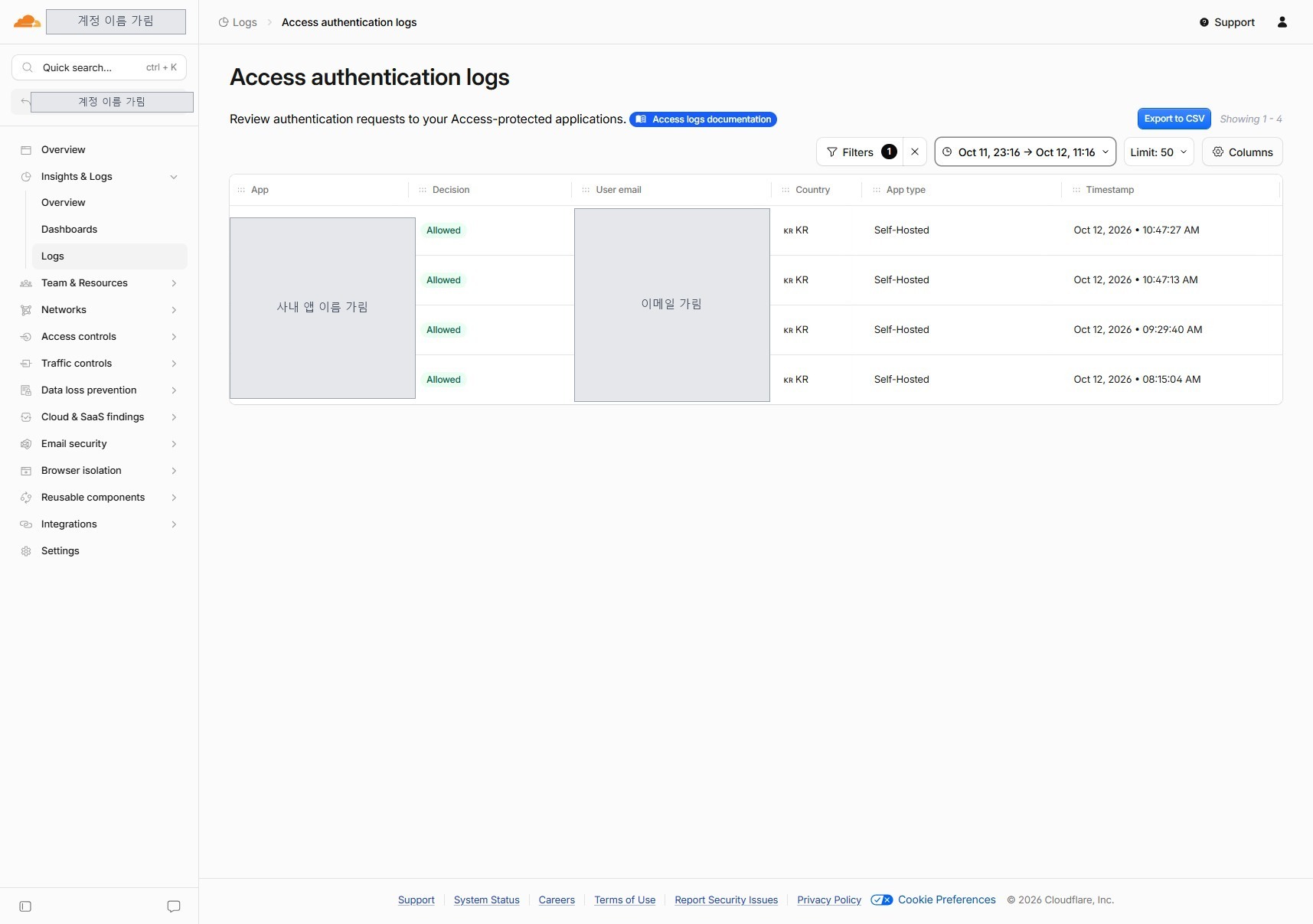Click the Timestamp column header
Image resolution: width=1313 pixels, height=924 pixels.
[x=1109, y=190]
